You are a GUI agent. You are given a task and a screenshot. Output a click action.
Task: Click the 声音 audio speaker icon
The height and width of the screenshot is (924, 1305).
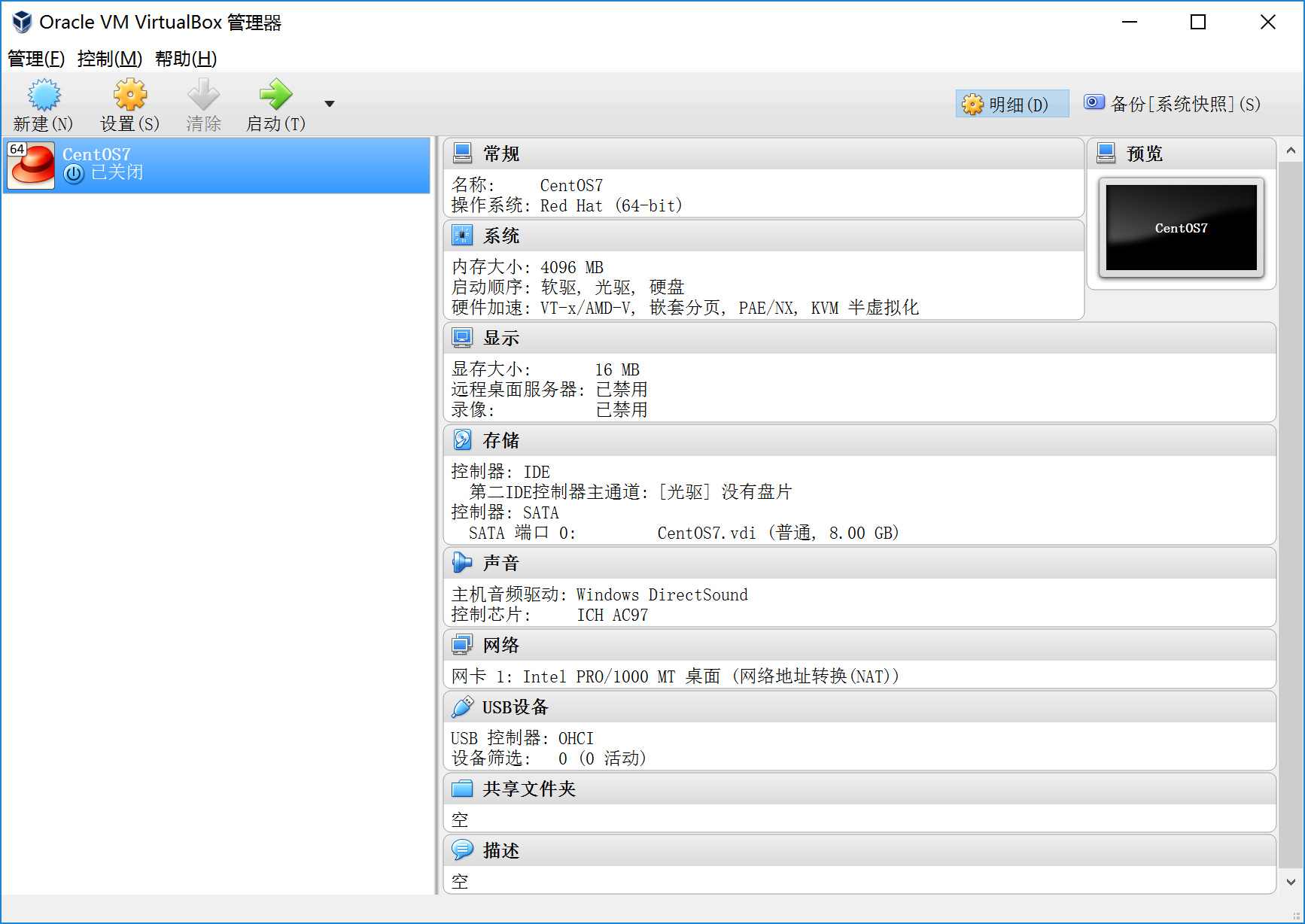click(x=462, y=563)
